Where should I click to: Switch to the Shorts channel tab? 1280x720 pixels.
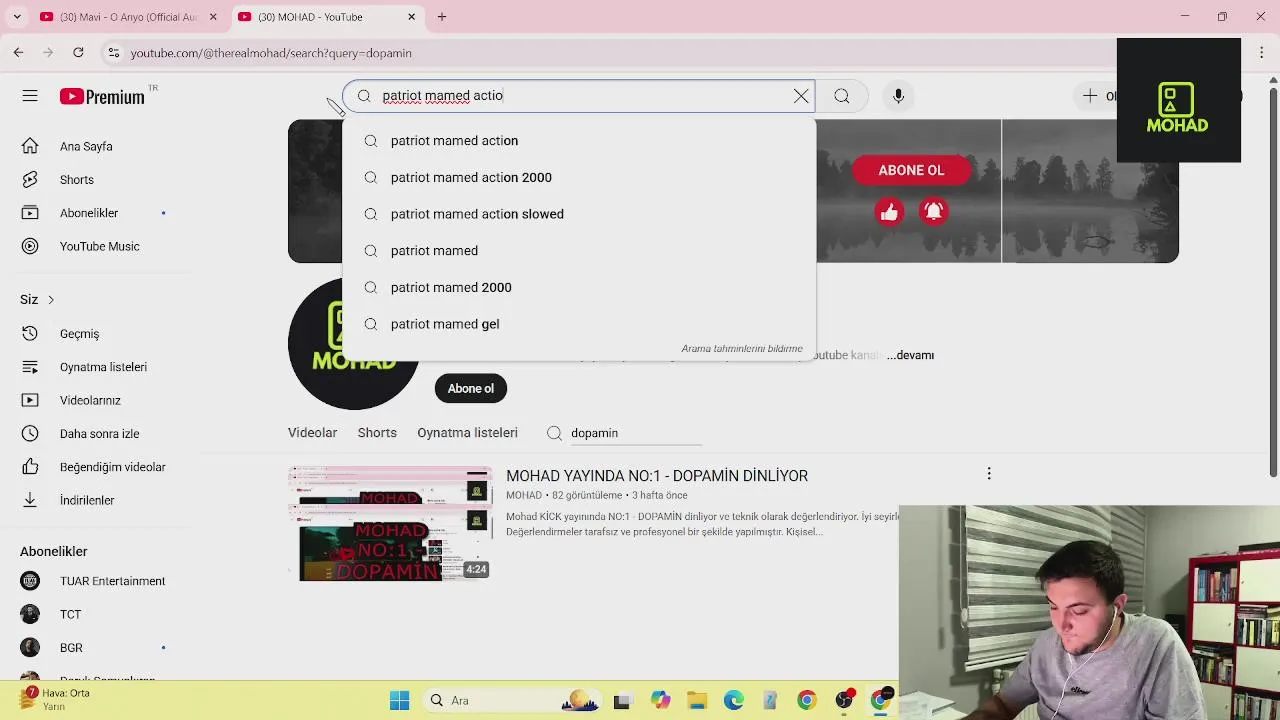pyautogui.click(x=377, y=433)
